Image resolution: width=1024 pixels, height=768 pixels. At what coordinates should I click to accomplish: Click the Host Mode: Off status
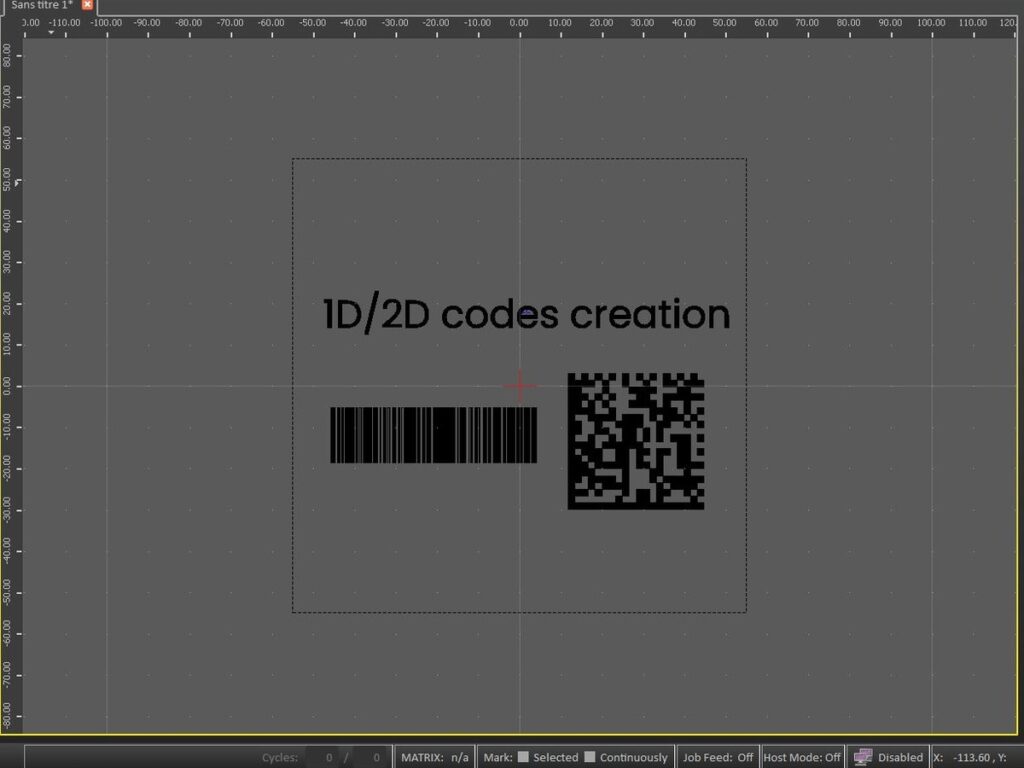click(x=802, y=758)
